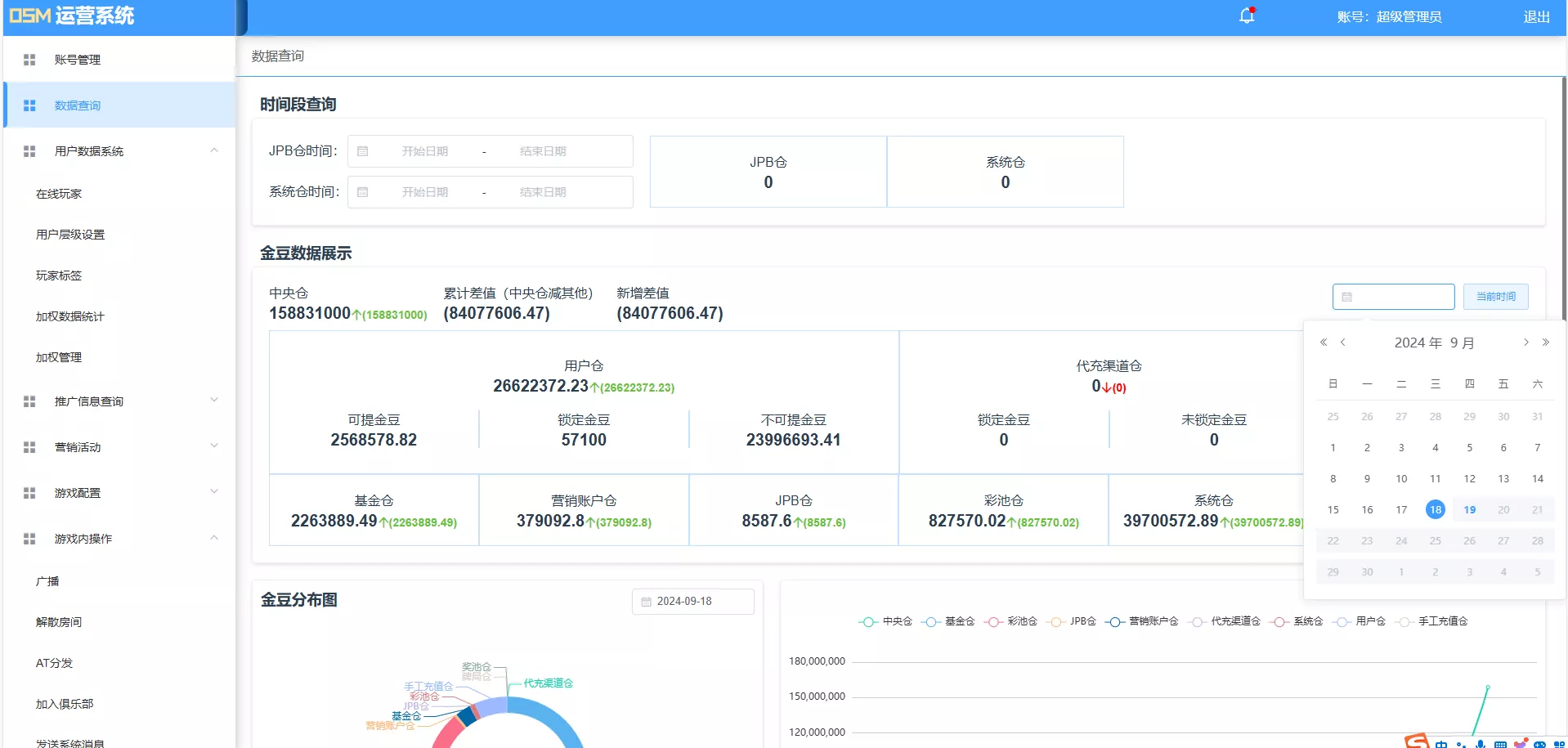Open the Sogou input method icon in taskbar
This screenshot has height=748, width=1568.
[1417, 742]
